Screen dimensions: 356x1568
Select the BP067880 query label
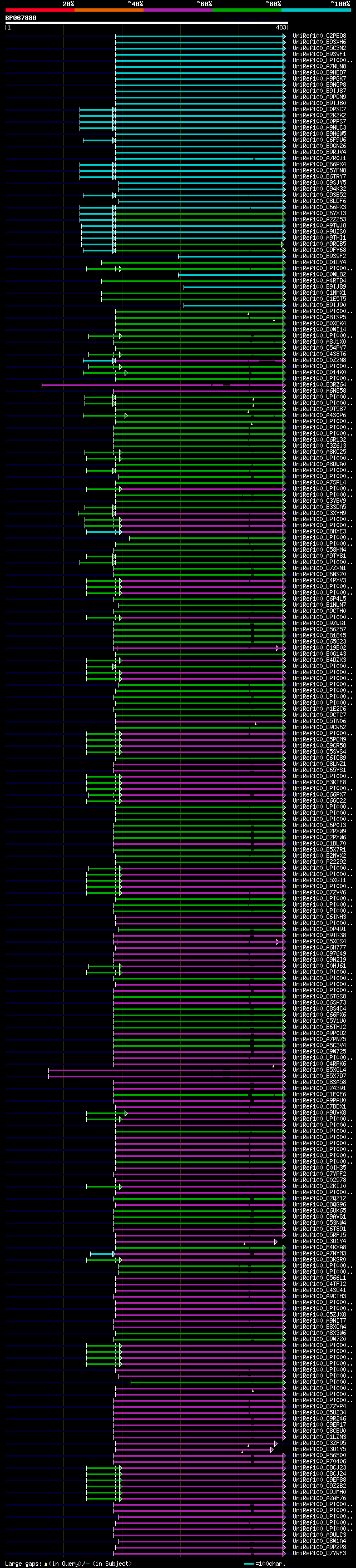click(x=21, y=18)
